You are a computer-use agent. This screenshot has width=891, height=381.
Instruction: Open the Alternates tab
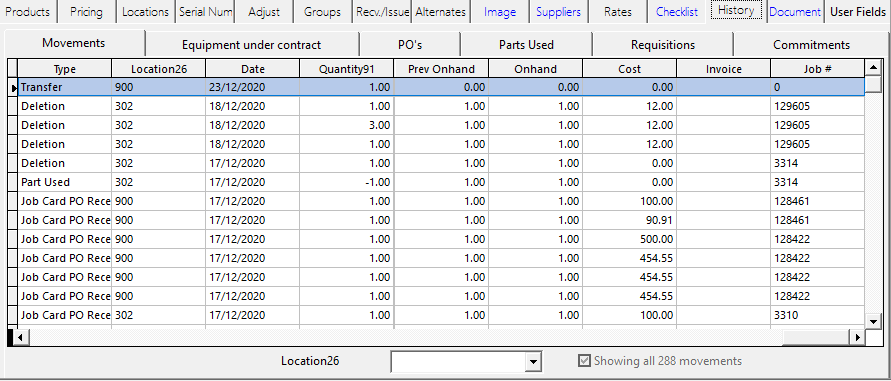tap(440, 12)
